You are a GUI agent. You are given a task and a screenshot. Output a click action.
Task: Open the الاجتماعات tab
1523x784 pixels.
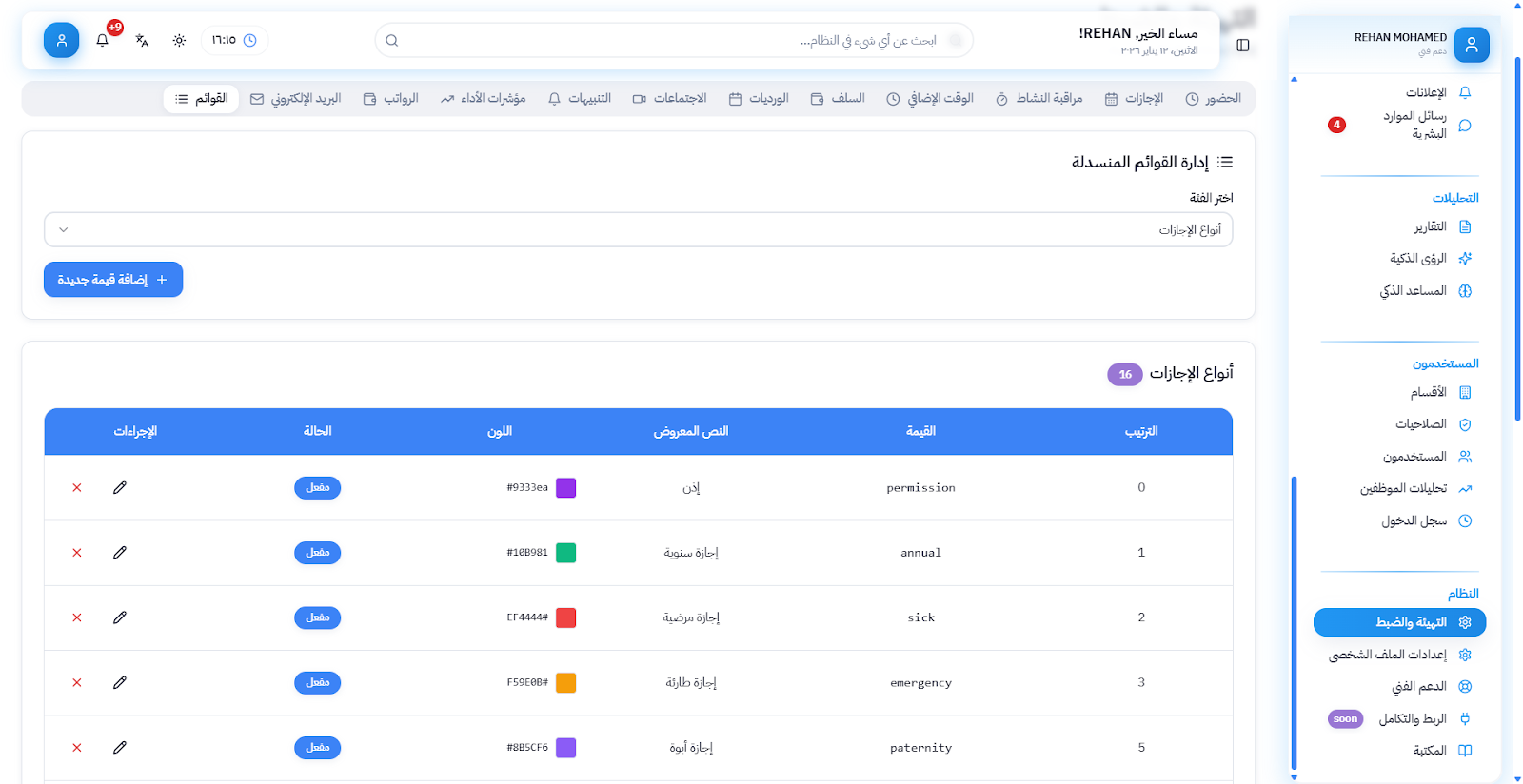(670, 99)
